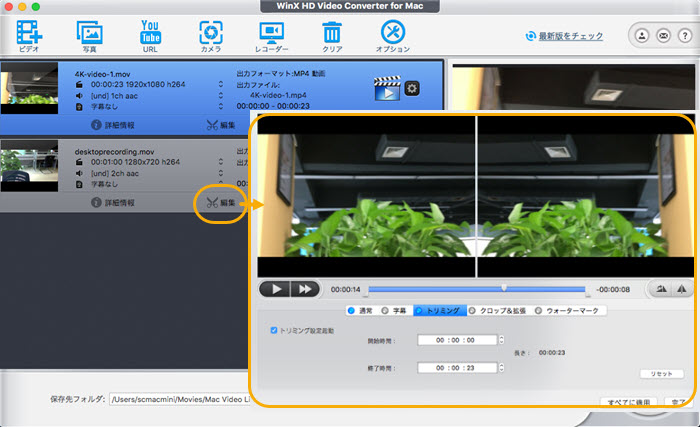This screenshot has width=700, height=427.
Task: Click the 終了時間 end time field
Action: (457, 368)
